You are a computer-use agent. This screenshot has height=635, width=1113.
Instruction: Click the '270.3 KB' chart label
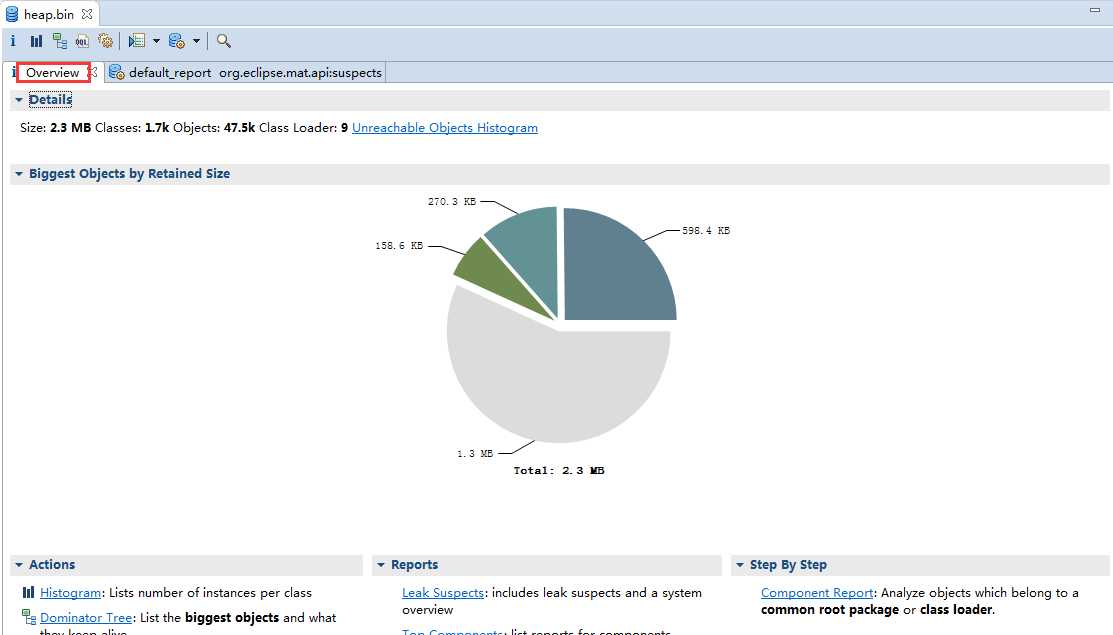451,201
